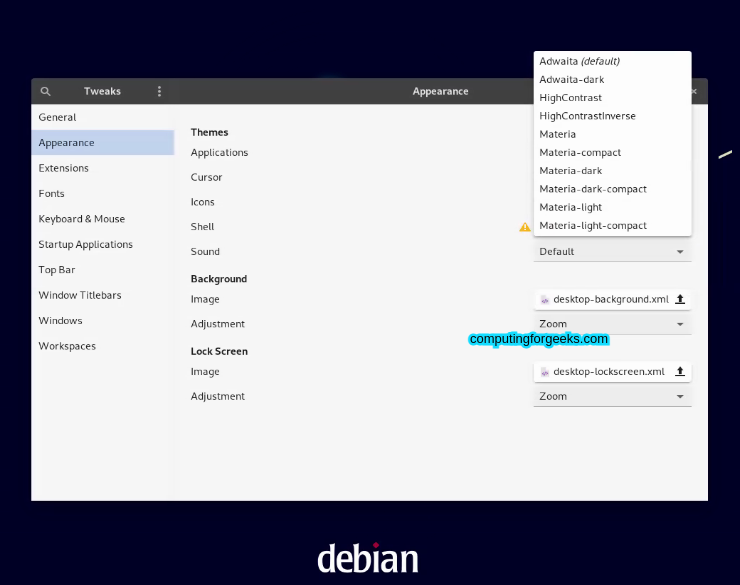Image resolution: width=740 pixels, height=585 pixels.
Task: Click the Shell theme warning triangle icon
Action: (x=525, y=227)
